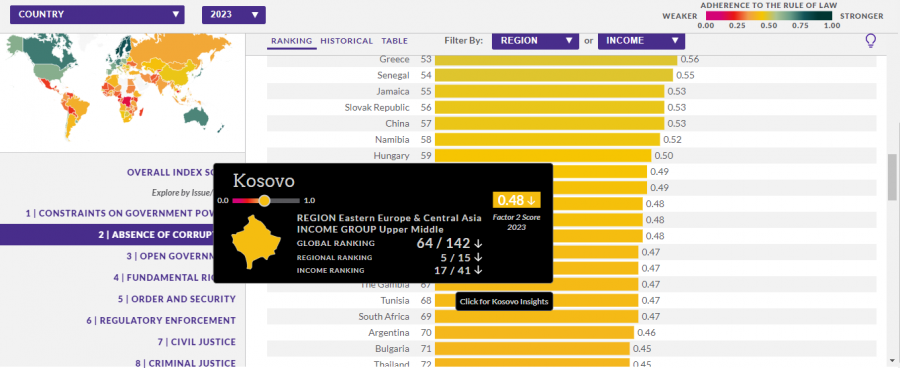Click the world map thumbnail
Viewport: 900px width, 368px height.
[x=118, y=86]
